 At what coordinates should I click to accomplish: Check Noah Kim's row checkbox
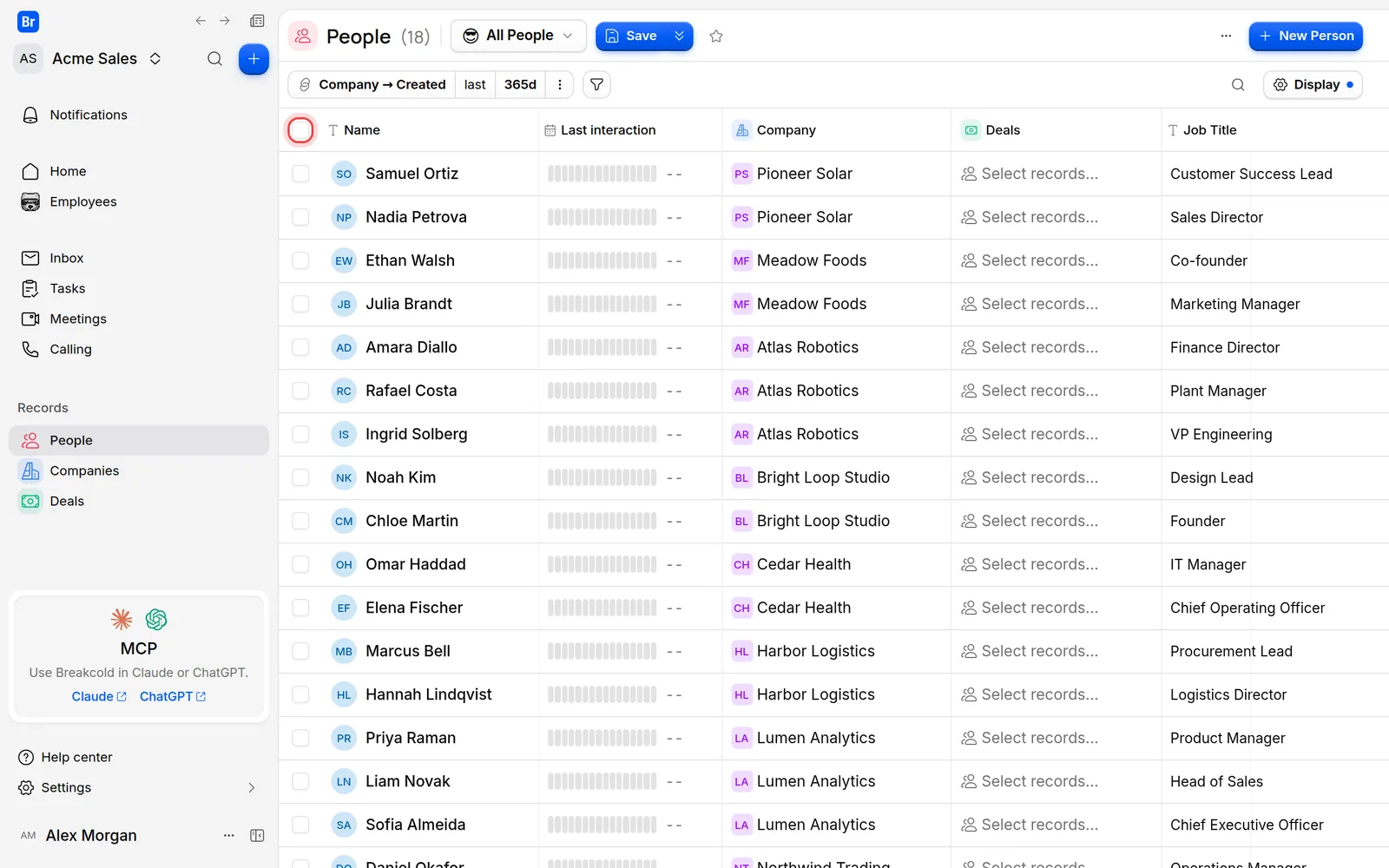tap(300, 477)
